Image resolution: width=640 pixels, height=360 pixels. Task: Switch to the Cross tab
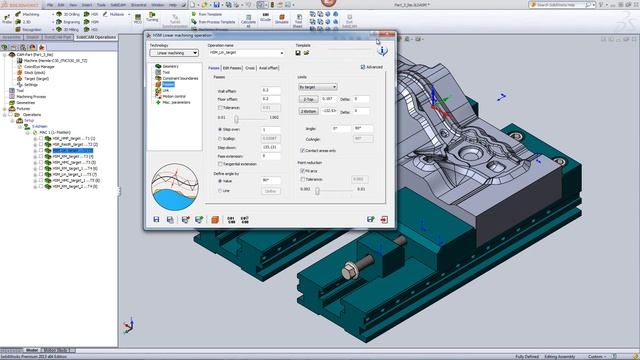pos(250,68)
